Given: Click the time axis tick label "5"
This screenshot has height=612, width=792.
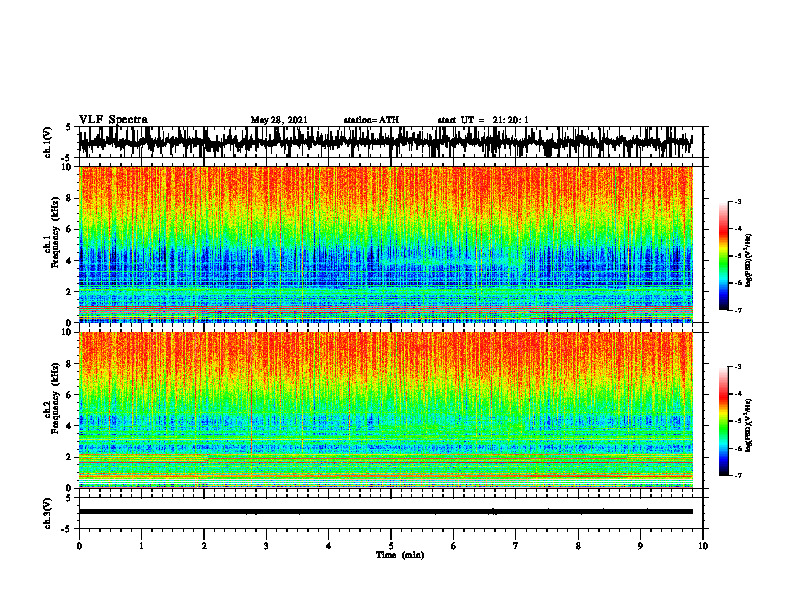Looking at the screenshot, I should click(391, 546).
